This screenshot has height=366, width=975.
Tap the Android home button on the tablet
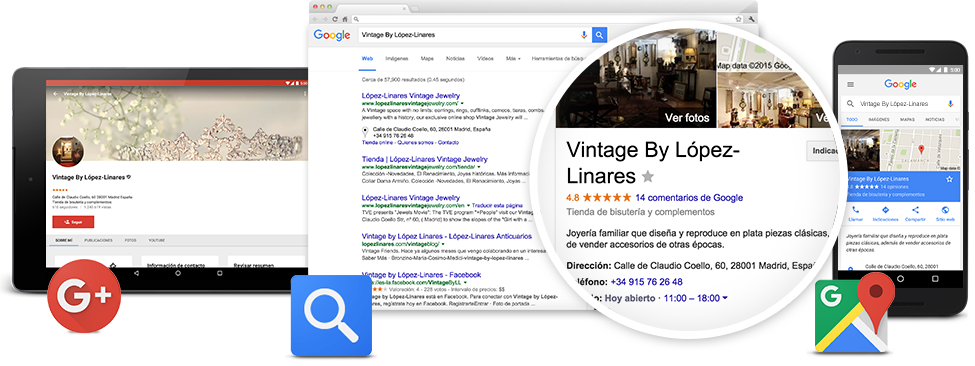(x=177, y=273)
